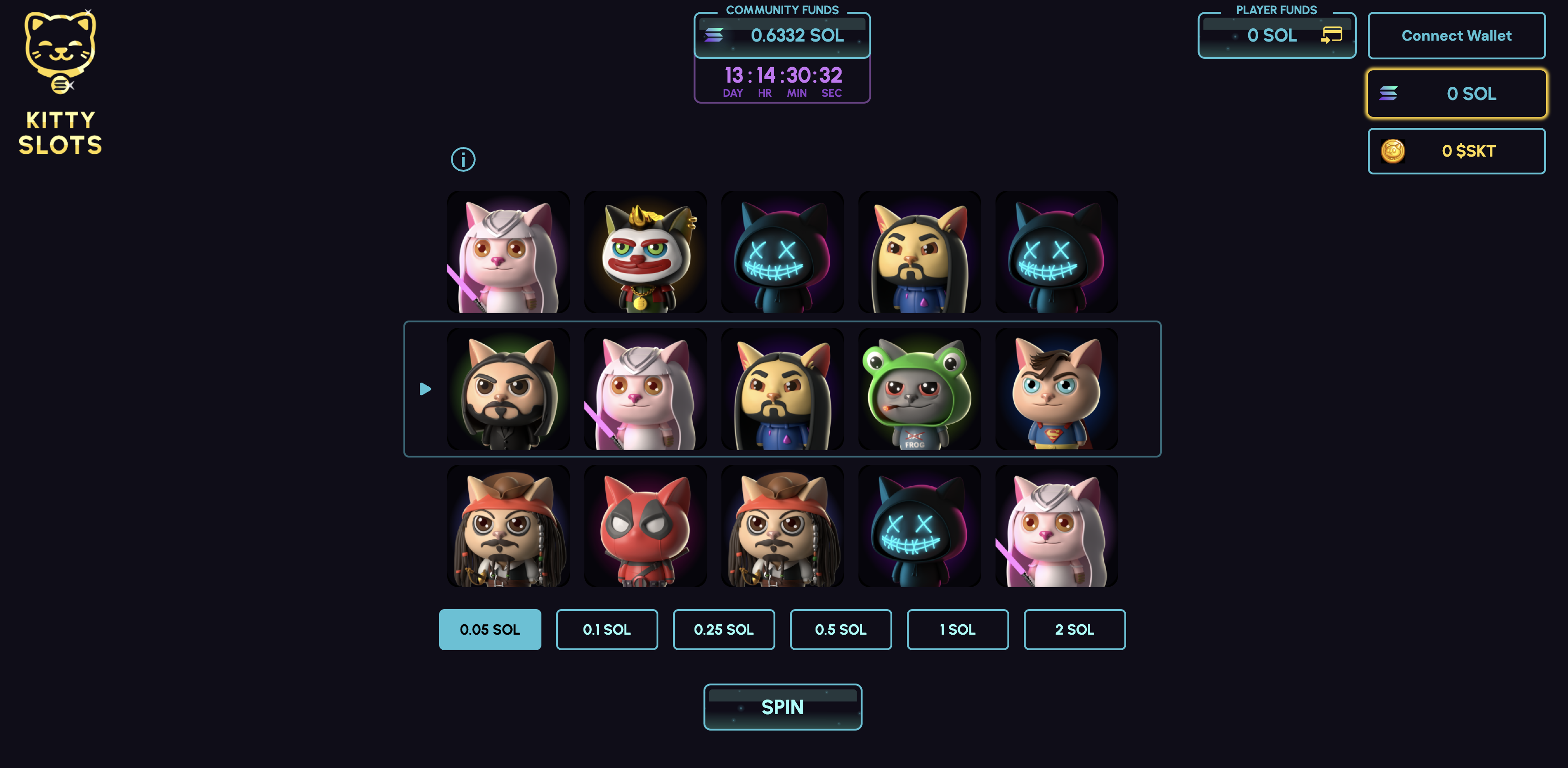
Task: Choose the 0.5 SOL bet amount
Action: 840,629
